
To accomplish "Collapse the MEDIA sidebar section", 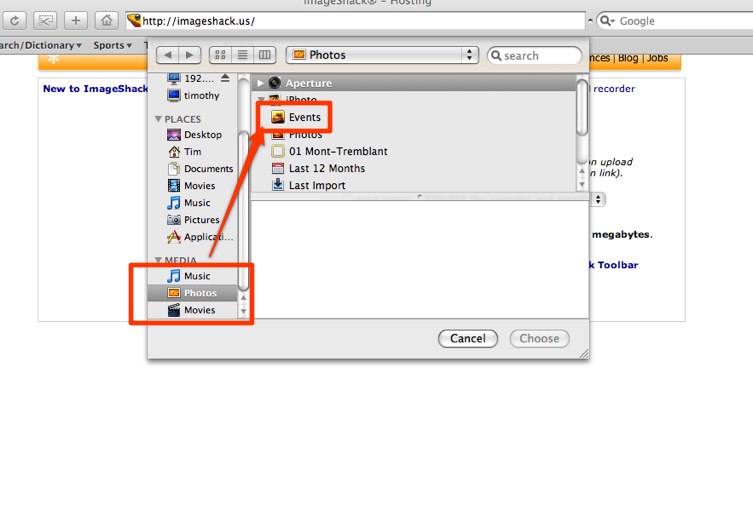I will [158, 260].
